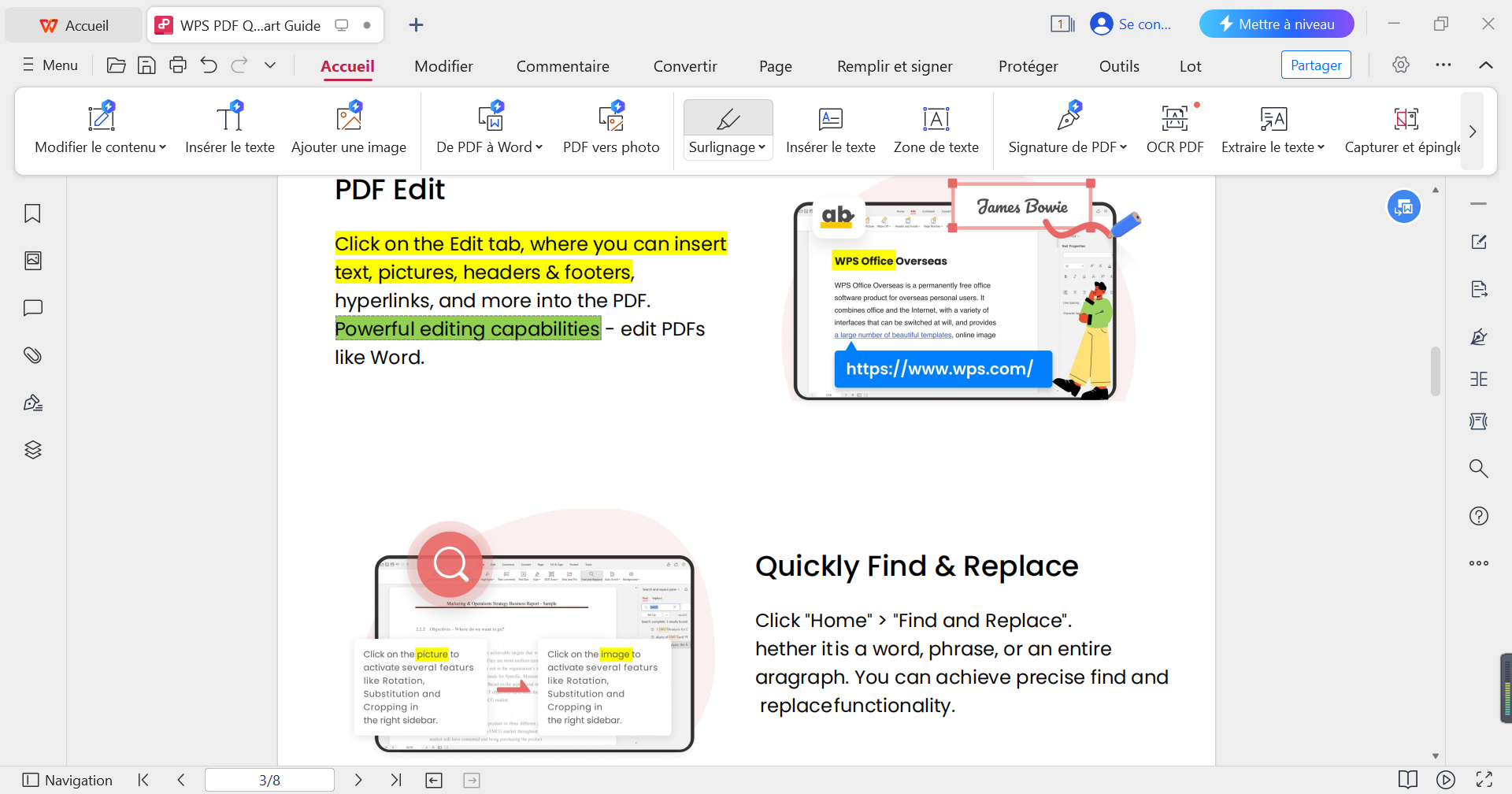Open the Menu hamburger button
This screenshot has height=794, width=1512.
coord(50,65)
